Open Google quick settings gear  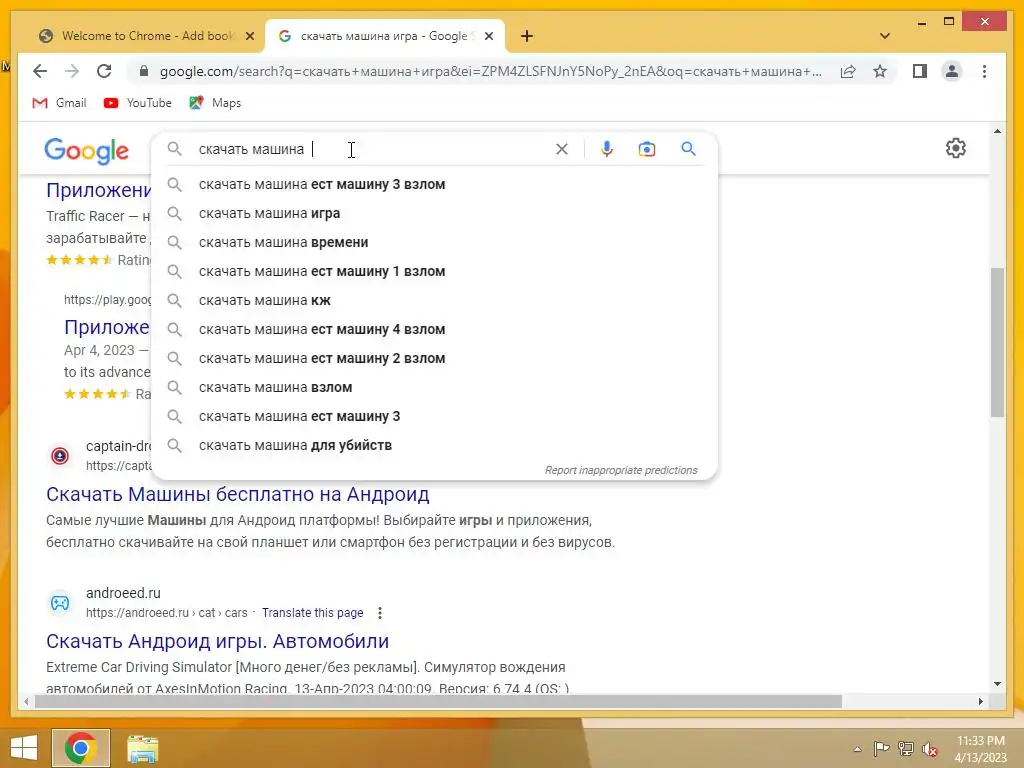955,148
